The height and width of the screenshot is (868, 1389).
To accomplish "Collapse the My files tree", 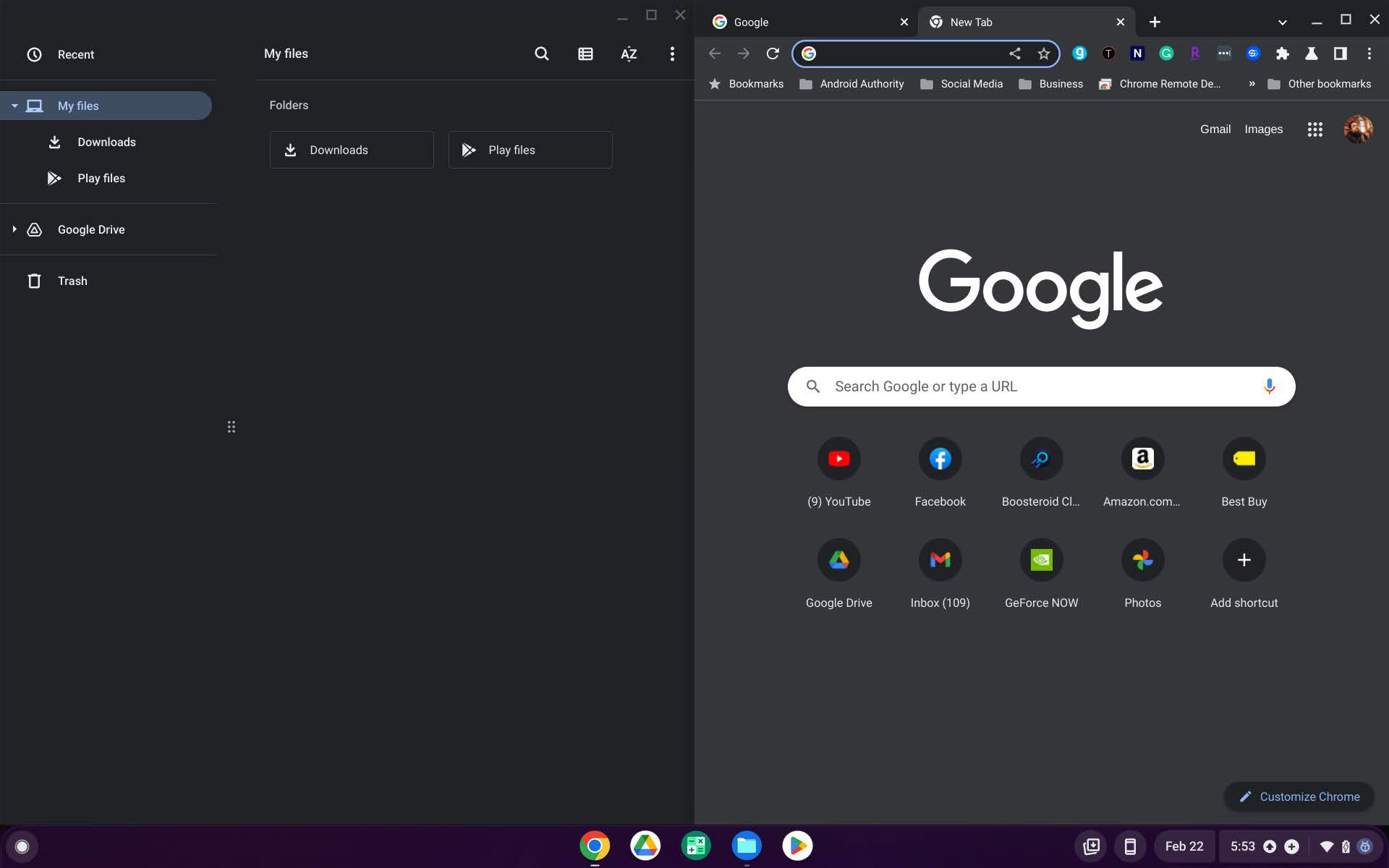I will 14,106.
